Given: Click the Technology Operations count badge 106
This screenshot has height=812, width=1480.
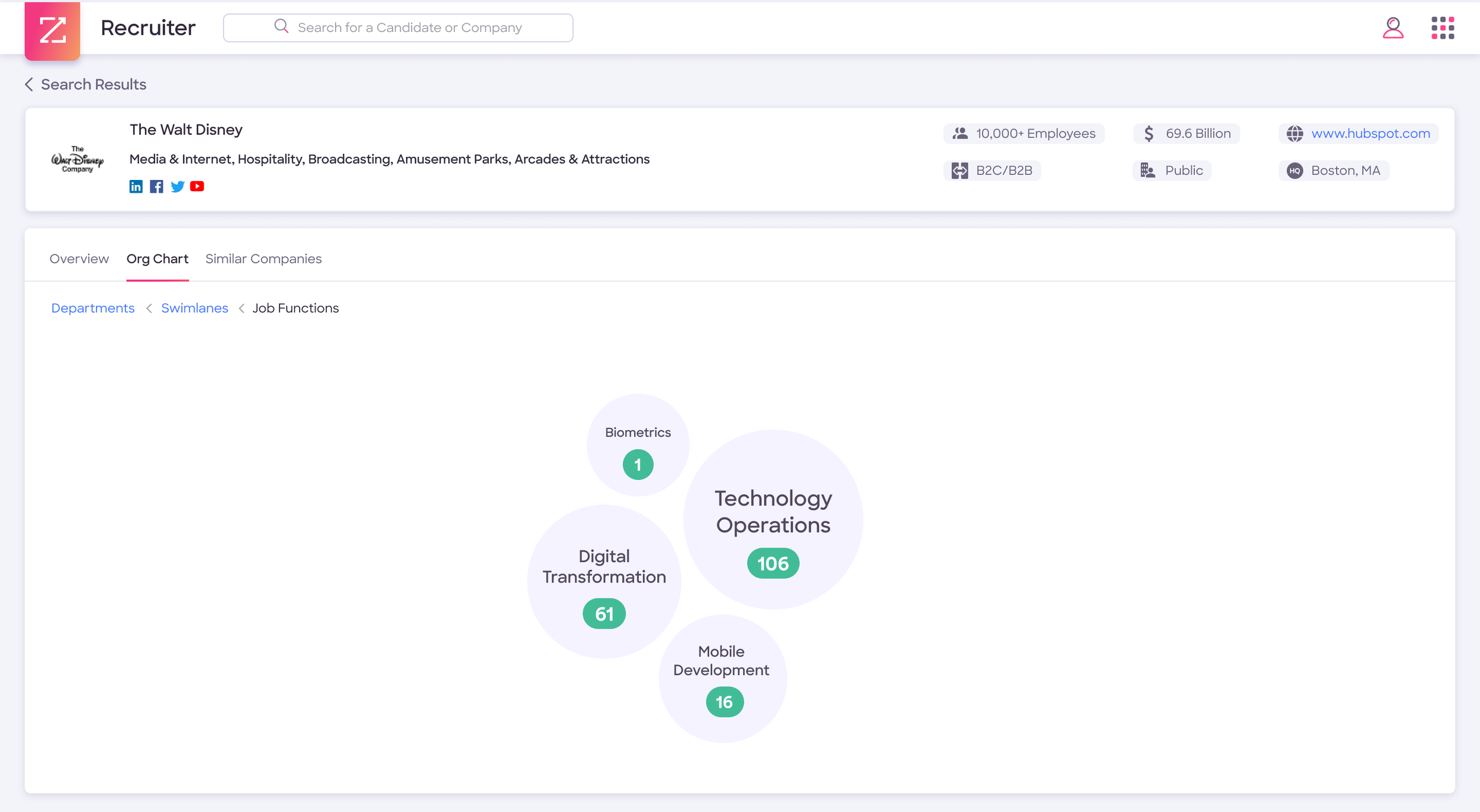Looking at the screenshot, I should (x=773, y=563).
